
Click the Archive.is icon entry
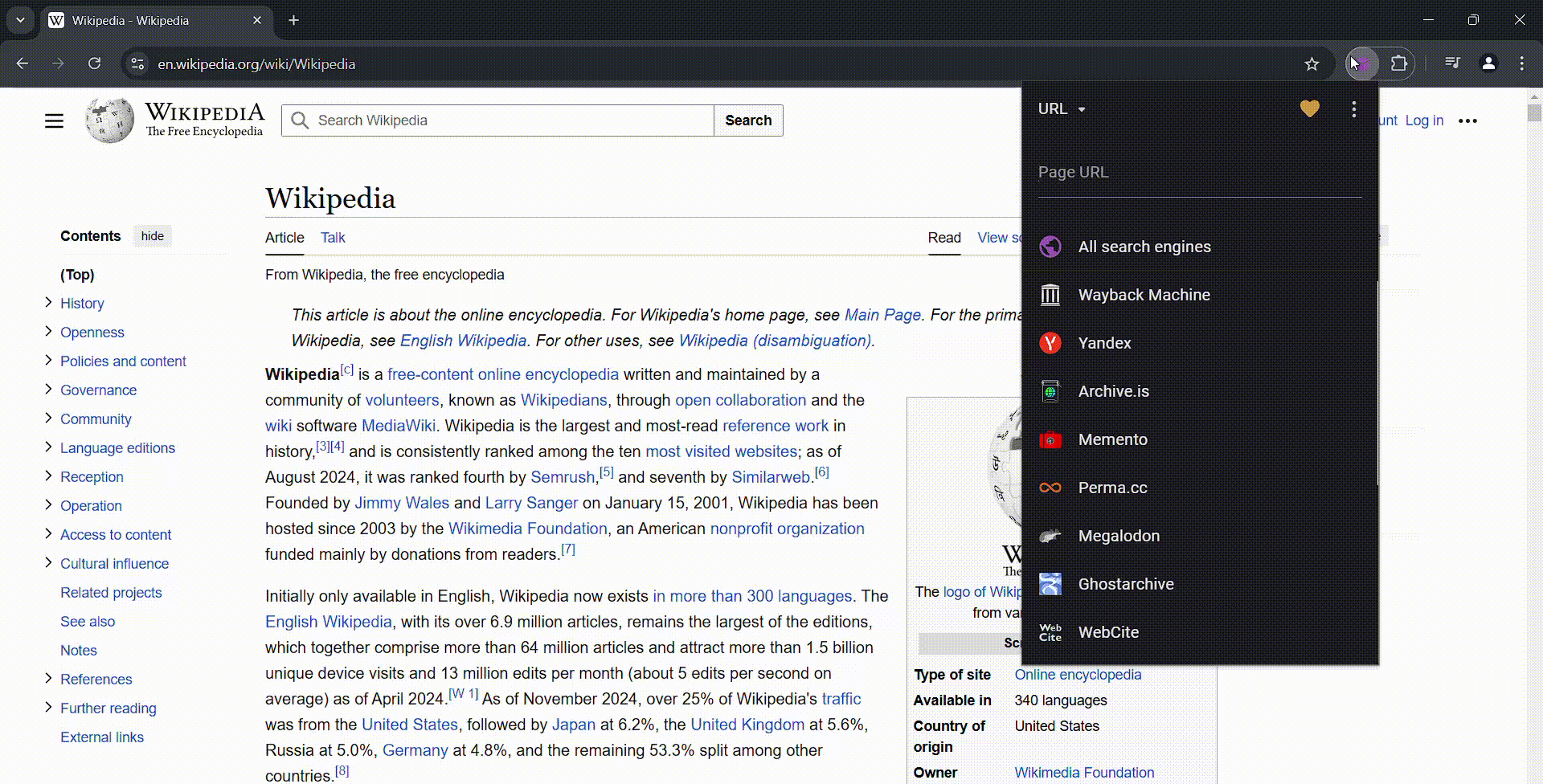click(x=1050, y=391)
